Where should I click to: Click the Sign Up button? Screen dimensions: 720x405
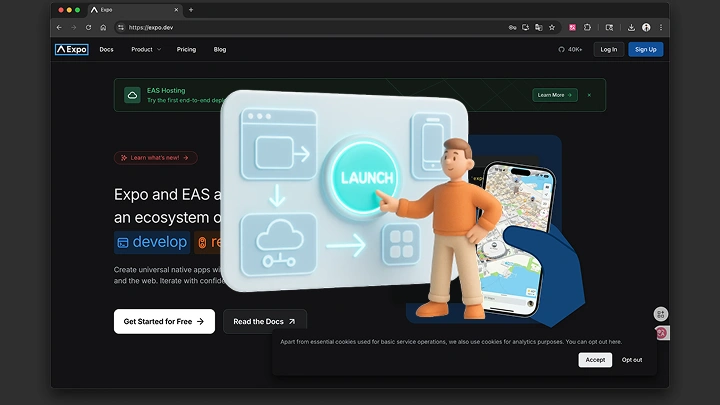pyautogui.click(x=646, y=50)
